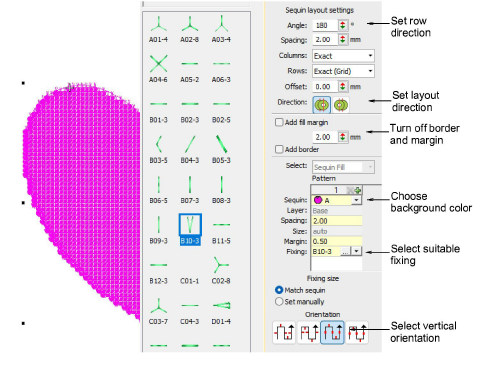Viewport: 483px width, 372px height.
Task: Click the pattern Margin field showing 0.50
Action: tap(337, 241)
